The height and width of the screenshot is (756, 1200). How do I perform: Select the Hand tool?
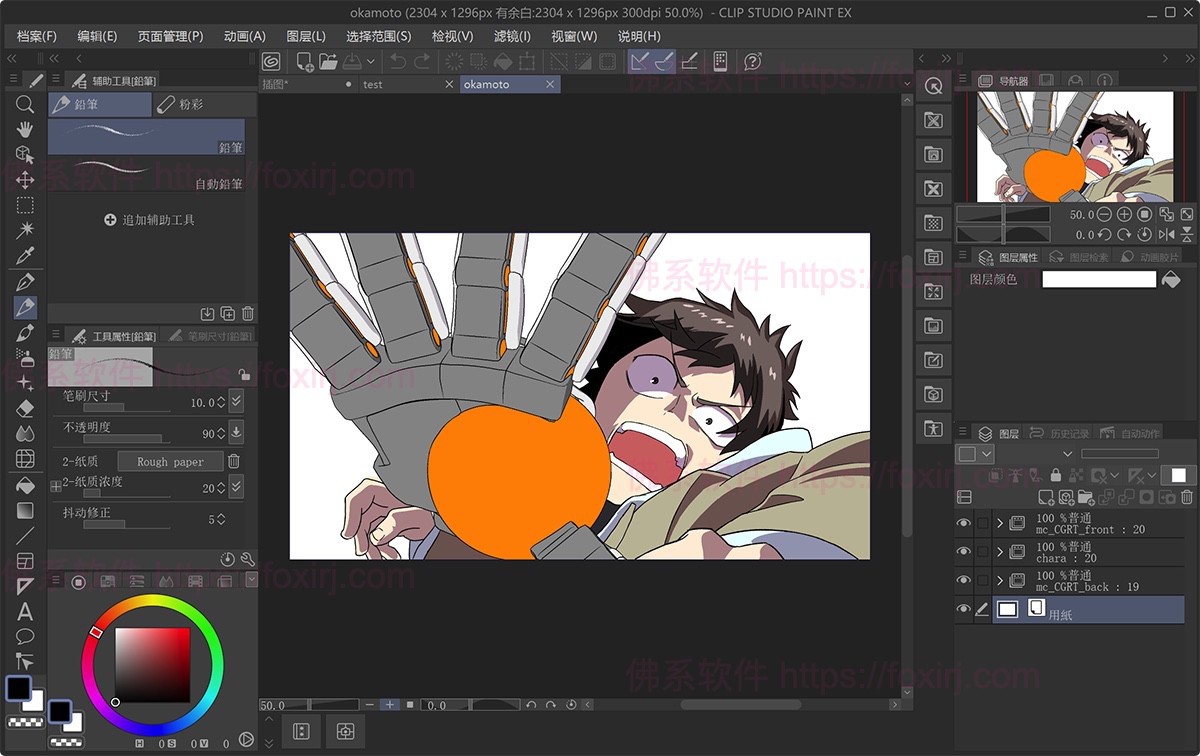pyautogui.click(x=25, y=129)
